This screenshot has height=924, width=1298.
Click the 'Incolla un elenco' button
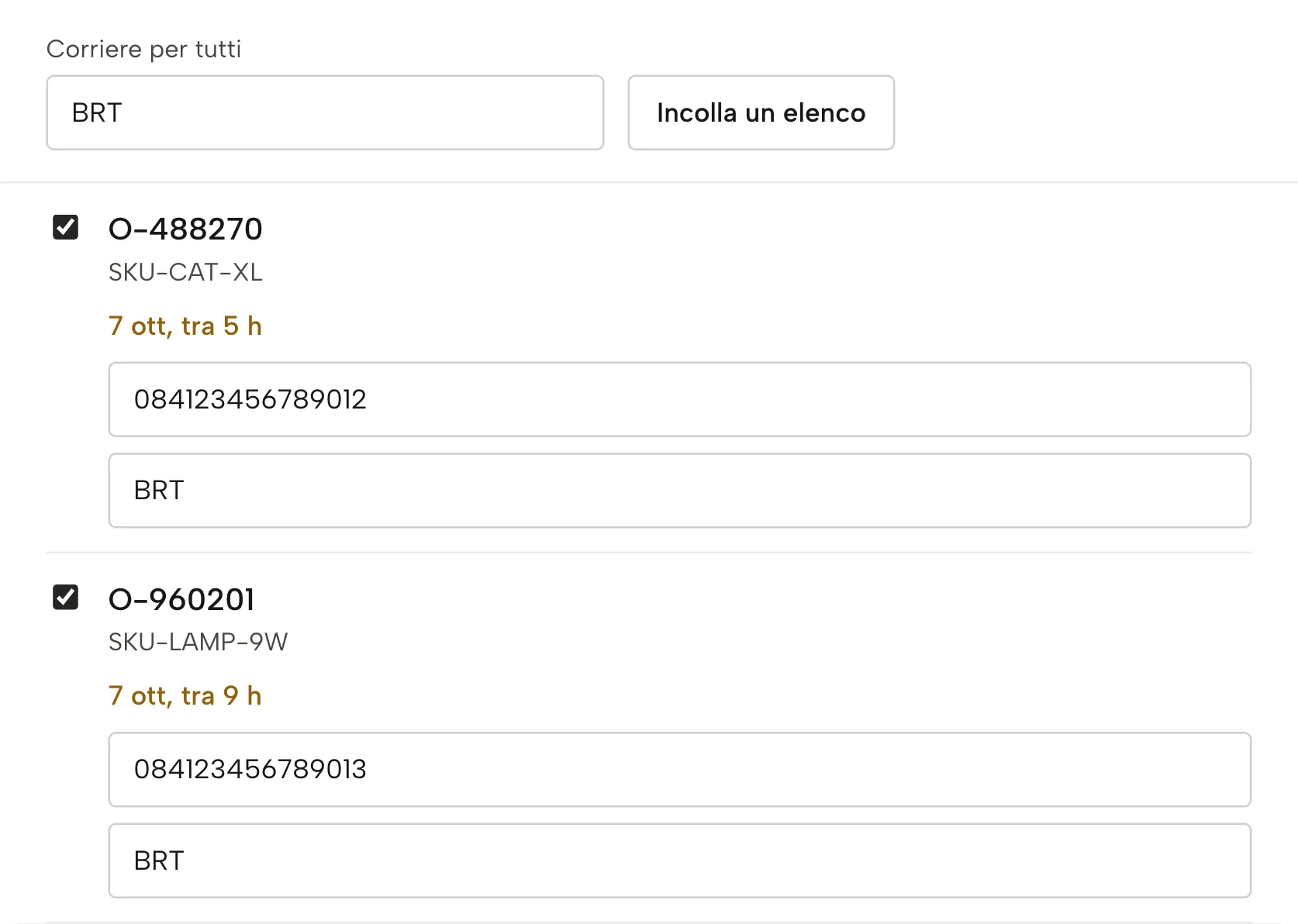[x=761, y=112]
